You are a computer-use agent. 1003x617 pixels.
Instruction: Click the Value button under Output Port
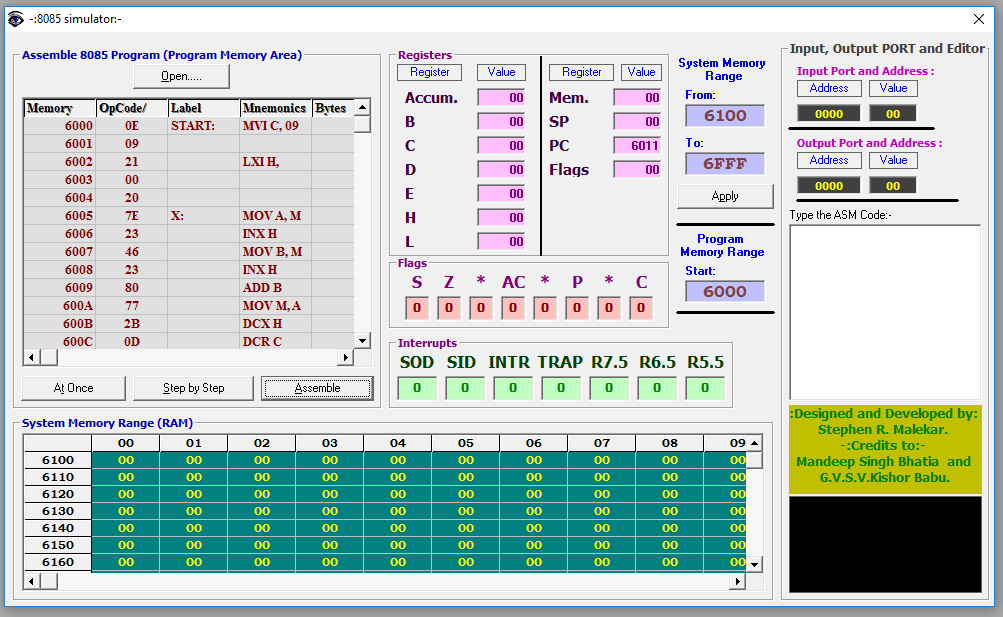coord(892,160)
